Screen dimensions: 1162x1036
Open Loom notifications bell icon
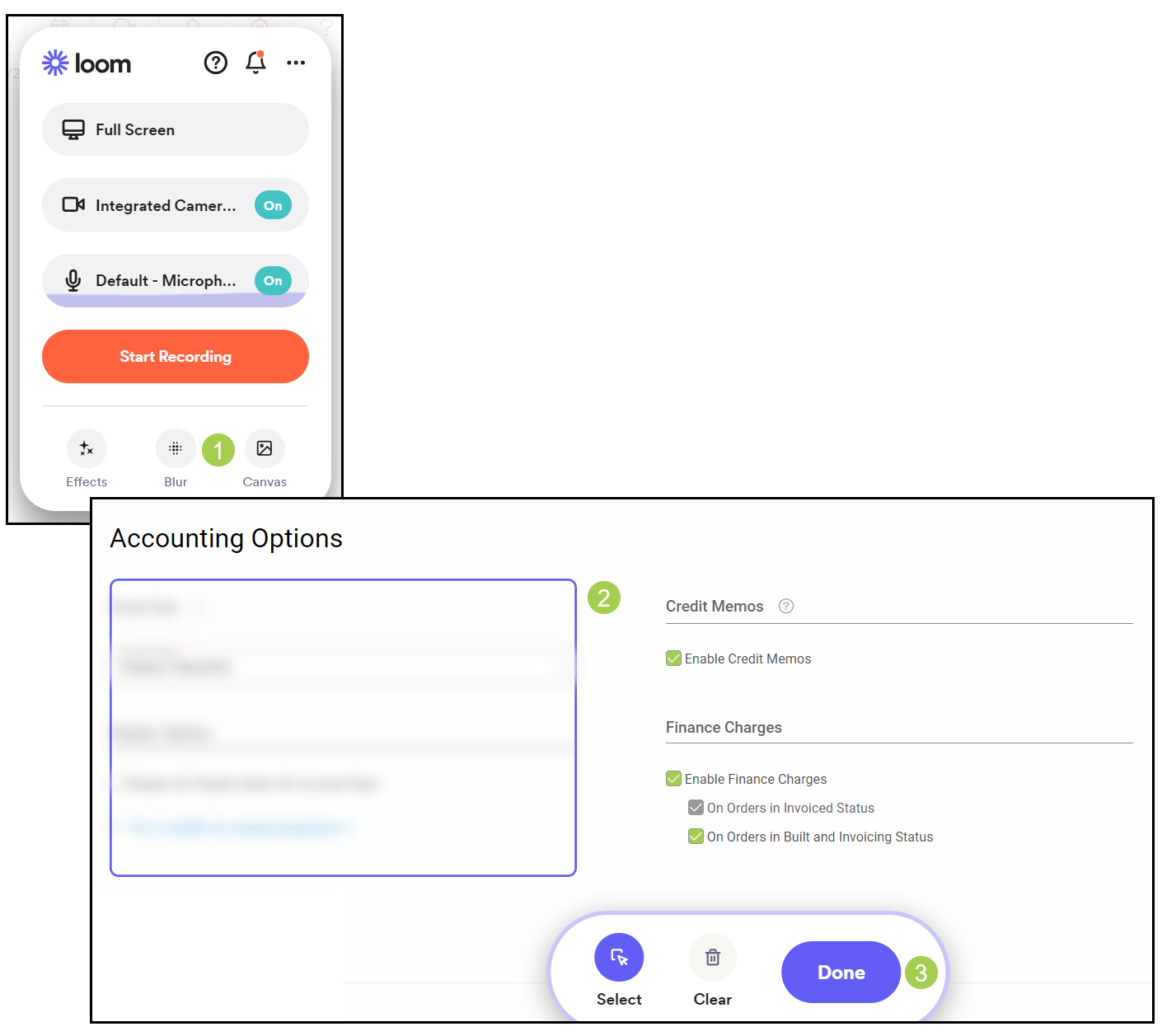(255, 63)
